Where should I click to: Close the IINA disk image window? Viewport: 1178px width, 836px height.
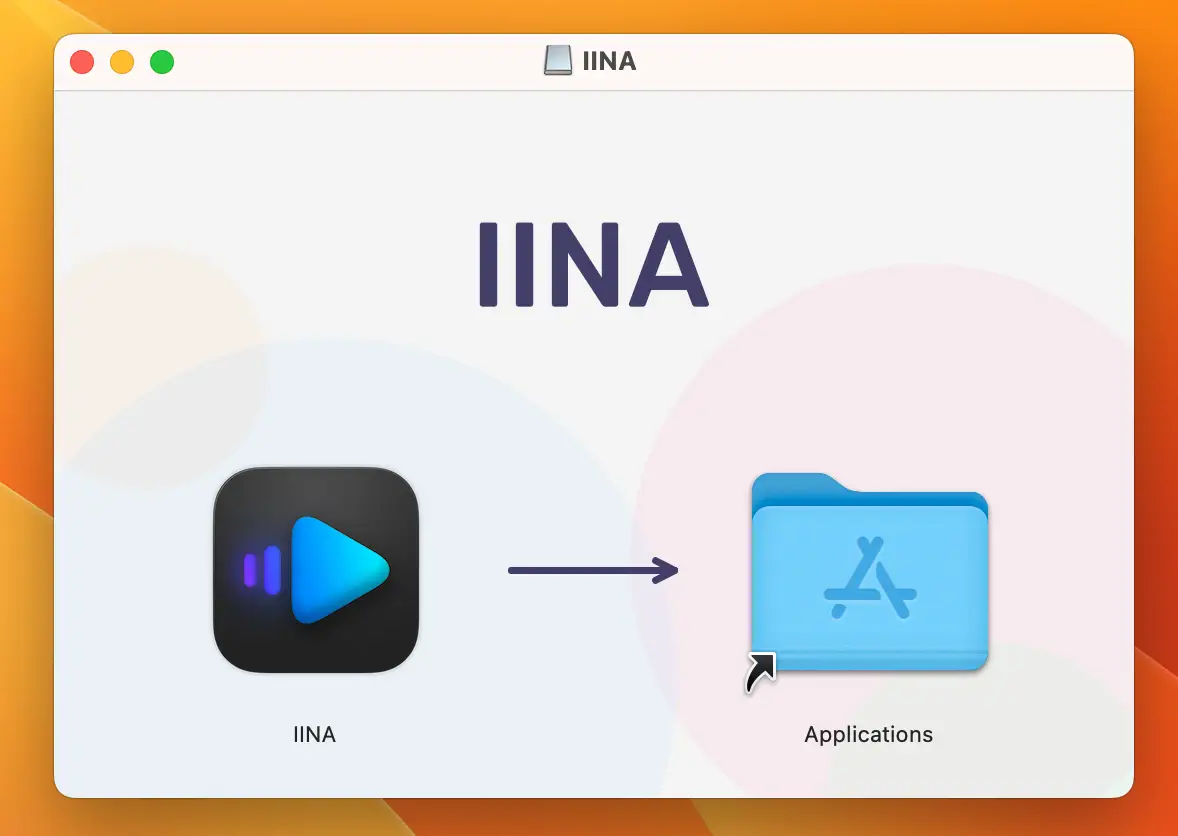coord(82,62)
